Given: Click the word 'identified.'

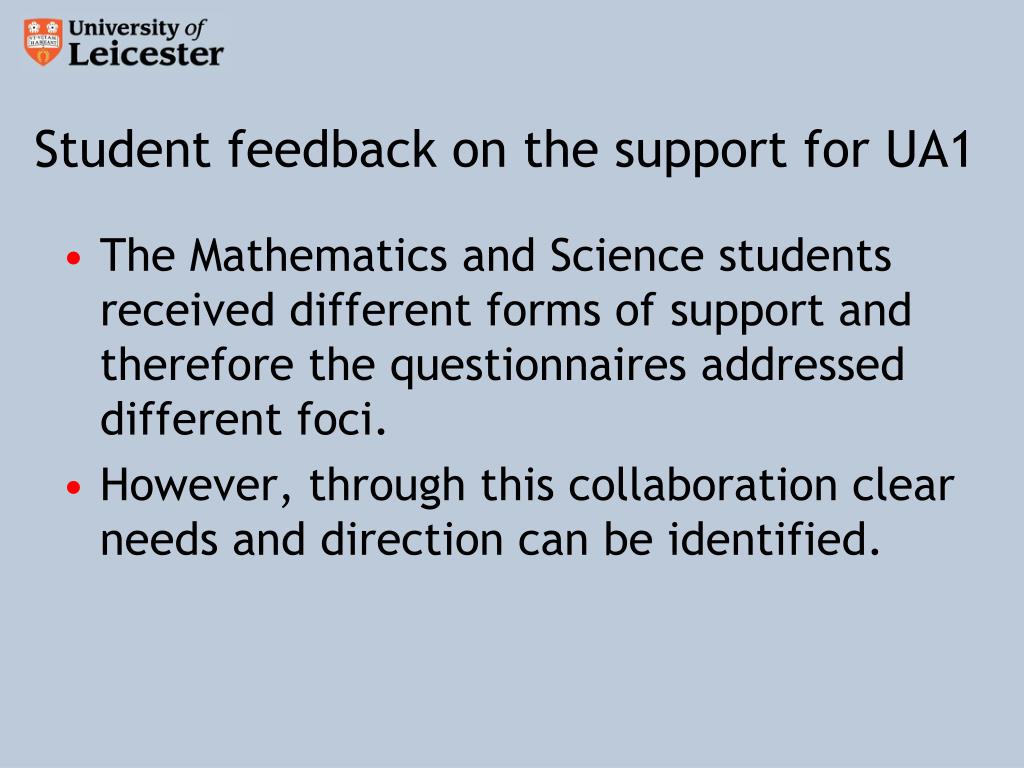Looking at the screenshot, I should [x=775, y=539].
